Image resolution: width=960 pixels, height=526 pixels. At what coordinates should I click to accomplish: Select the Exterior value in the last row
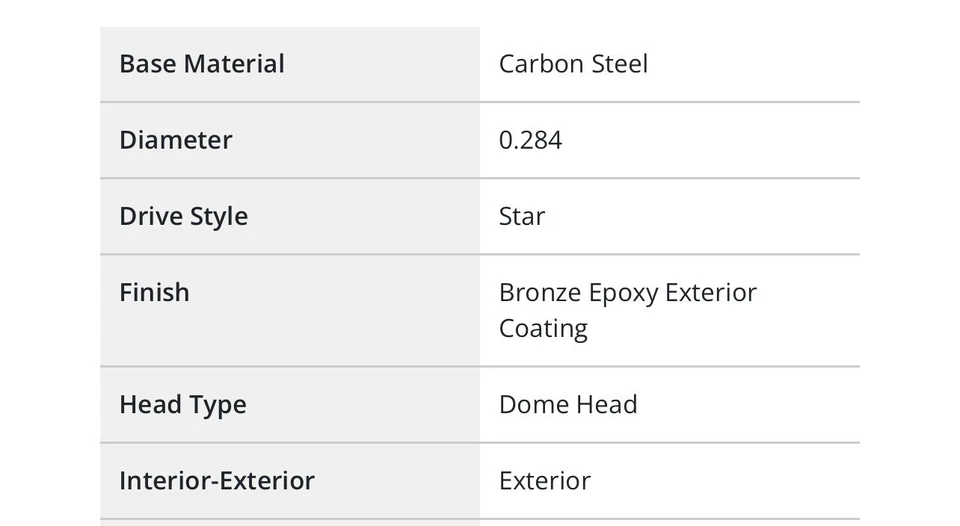pos(545,481)
